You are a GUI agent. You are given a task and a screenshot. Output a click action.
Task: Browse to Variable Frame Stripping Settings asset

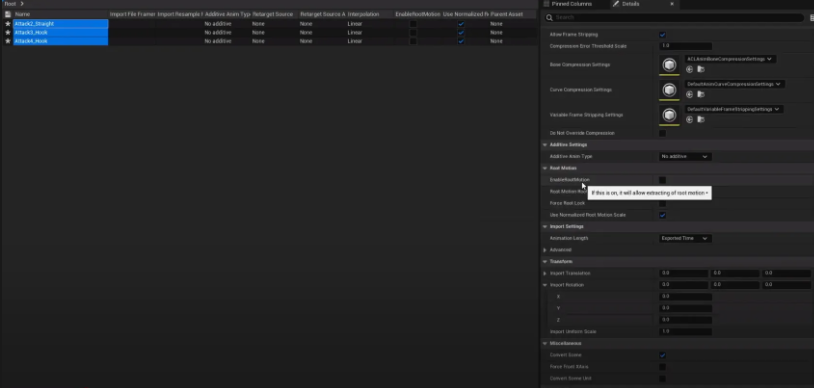pos(701,119)
